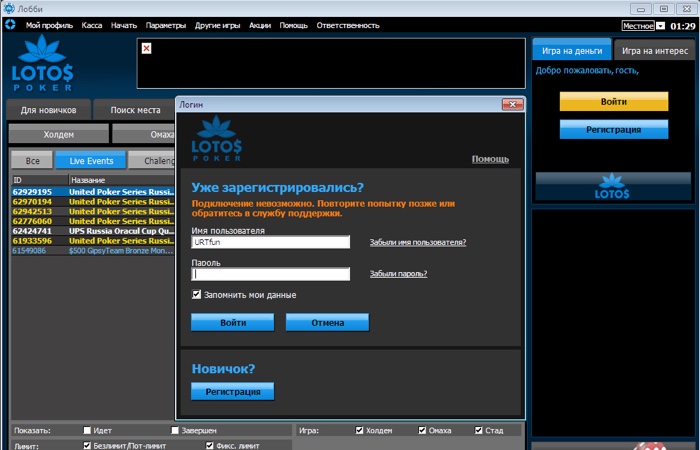
Task: Sort by the Название column header
Action: pos(122,180)
